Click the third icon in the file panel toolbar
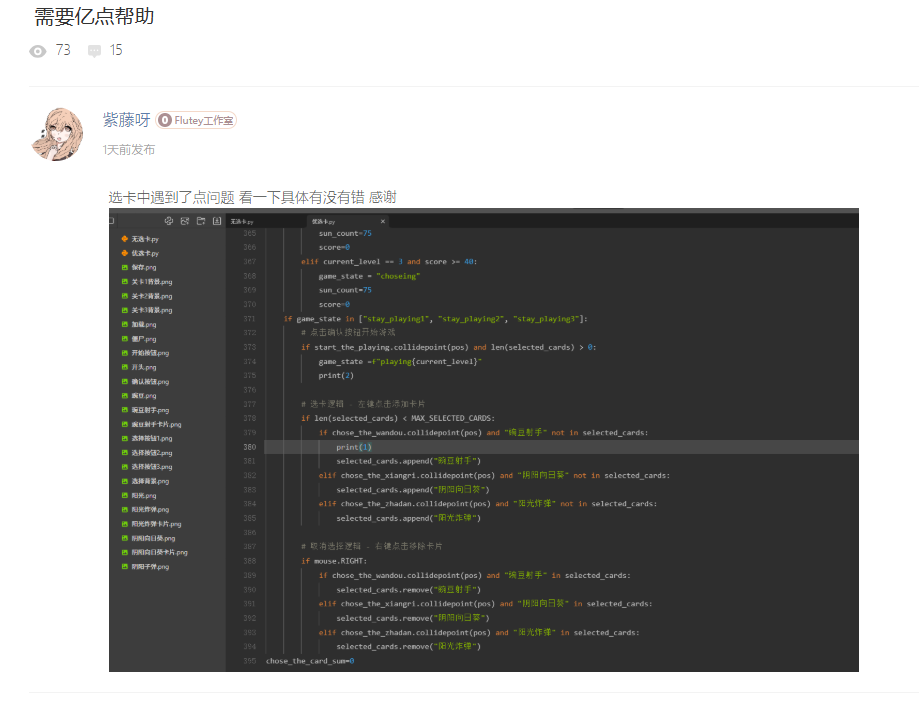The width and height of the screenshot is (919, 707). (x=201, y=221)
